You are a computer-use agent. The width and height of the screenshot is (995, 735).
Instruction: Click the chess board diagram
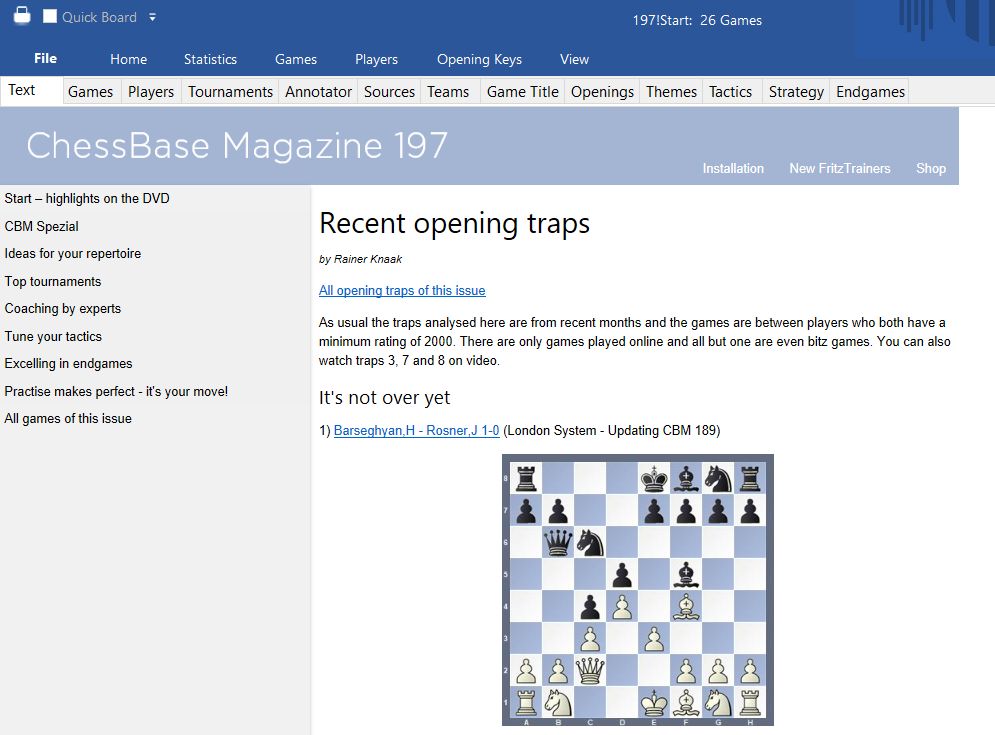pos(637,589)
